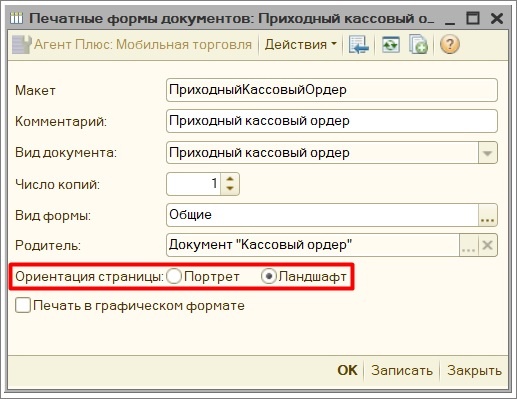517x399 pixels.
Task: Click the OK button
Action: click(347, 370)
